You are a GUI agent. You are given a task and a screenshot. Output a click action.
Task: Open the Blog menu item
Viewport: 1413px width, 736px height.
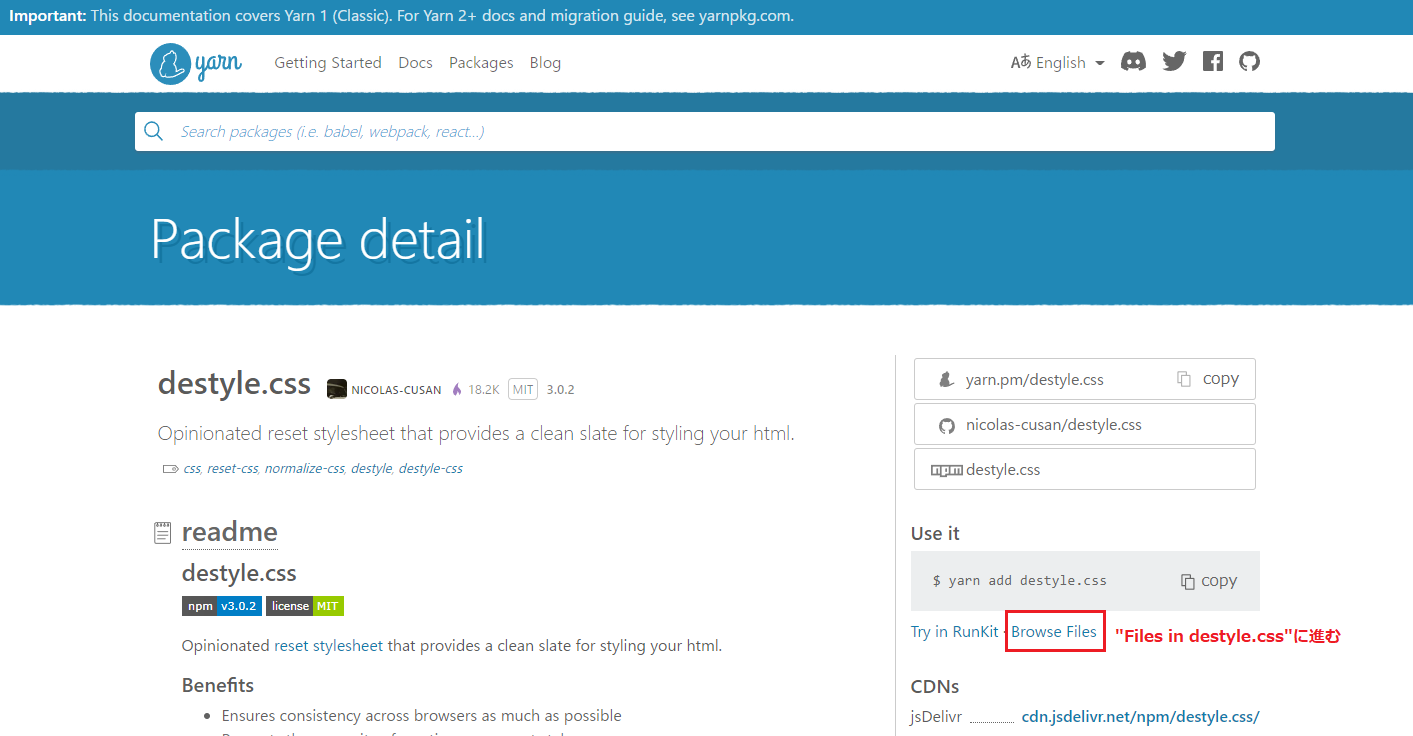(x=545, y=63)
